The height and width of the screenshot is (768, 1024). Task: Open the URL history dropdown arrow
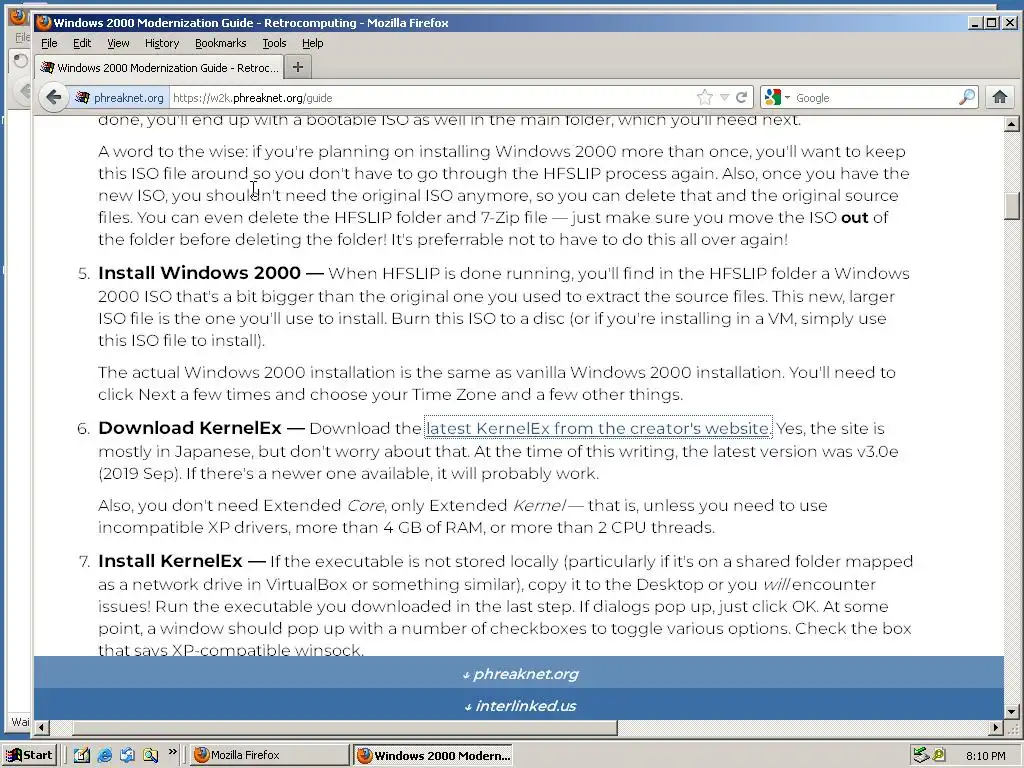point(724,97)
